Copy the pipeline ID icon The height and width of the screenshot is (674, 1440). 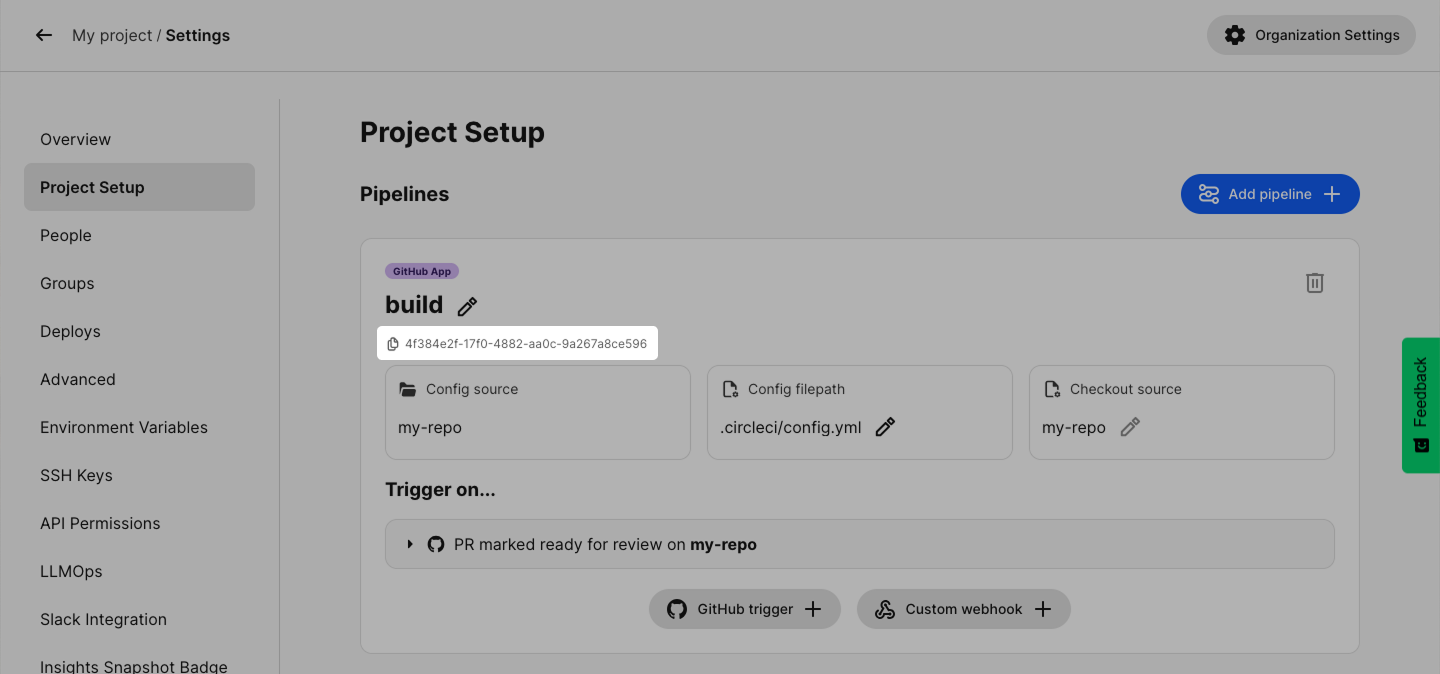pos(393,344)
